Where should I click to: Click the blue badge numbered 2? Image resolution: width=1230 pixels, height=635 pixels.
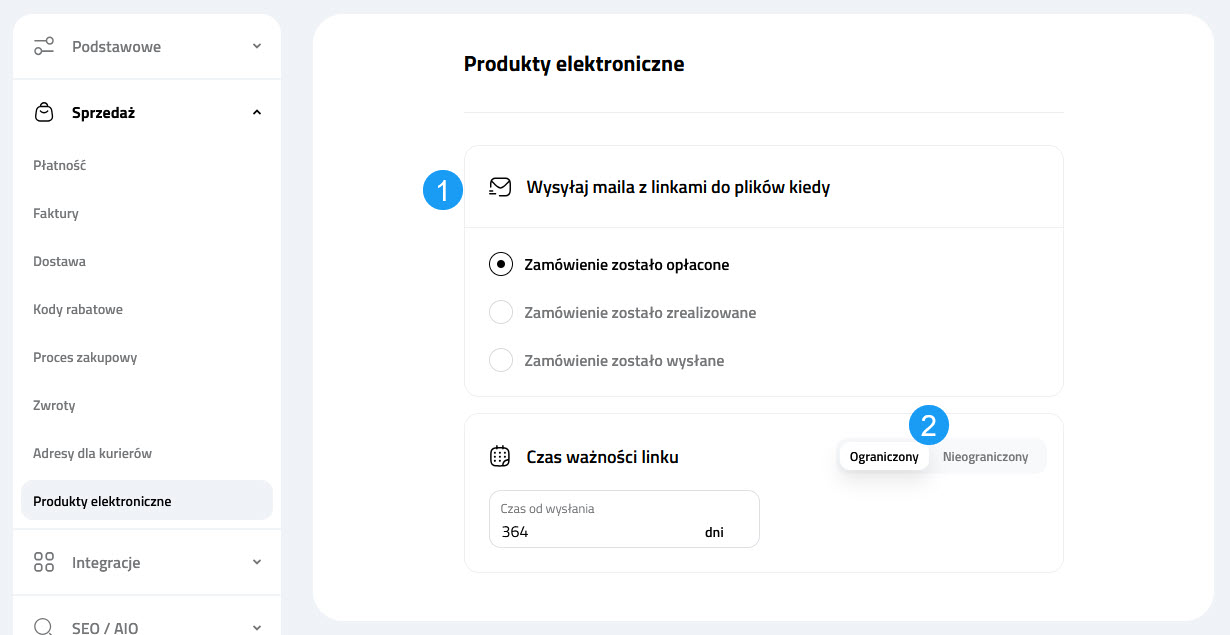tap(928, 425)
